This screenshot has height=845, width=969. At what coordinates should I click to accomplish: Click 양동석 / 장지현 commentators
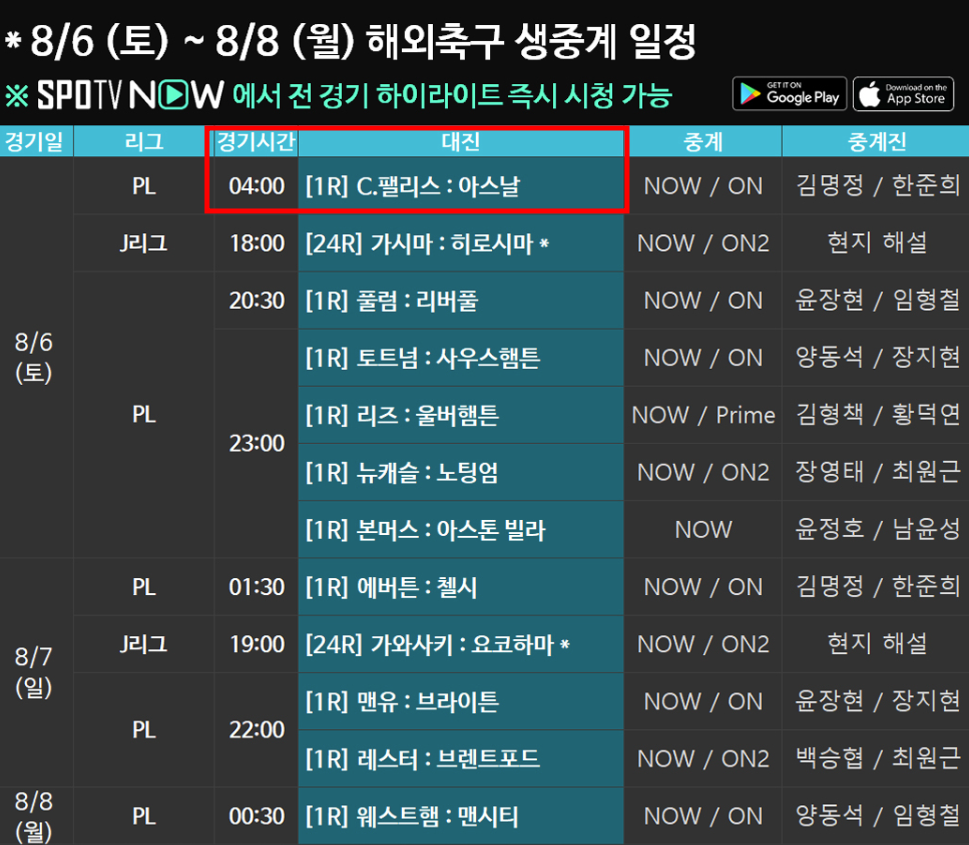(x=877, y=357)
